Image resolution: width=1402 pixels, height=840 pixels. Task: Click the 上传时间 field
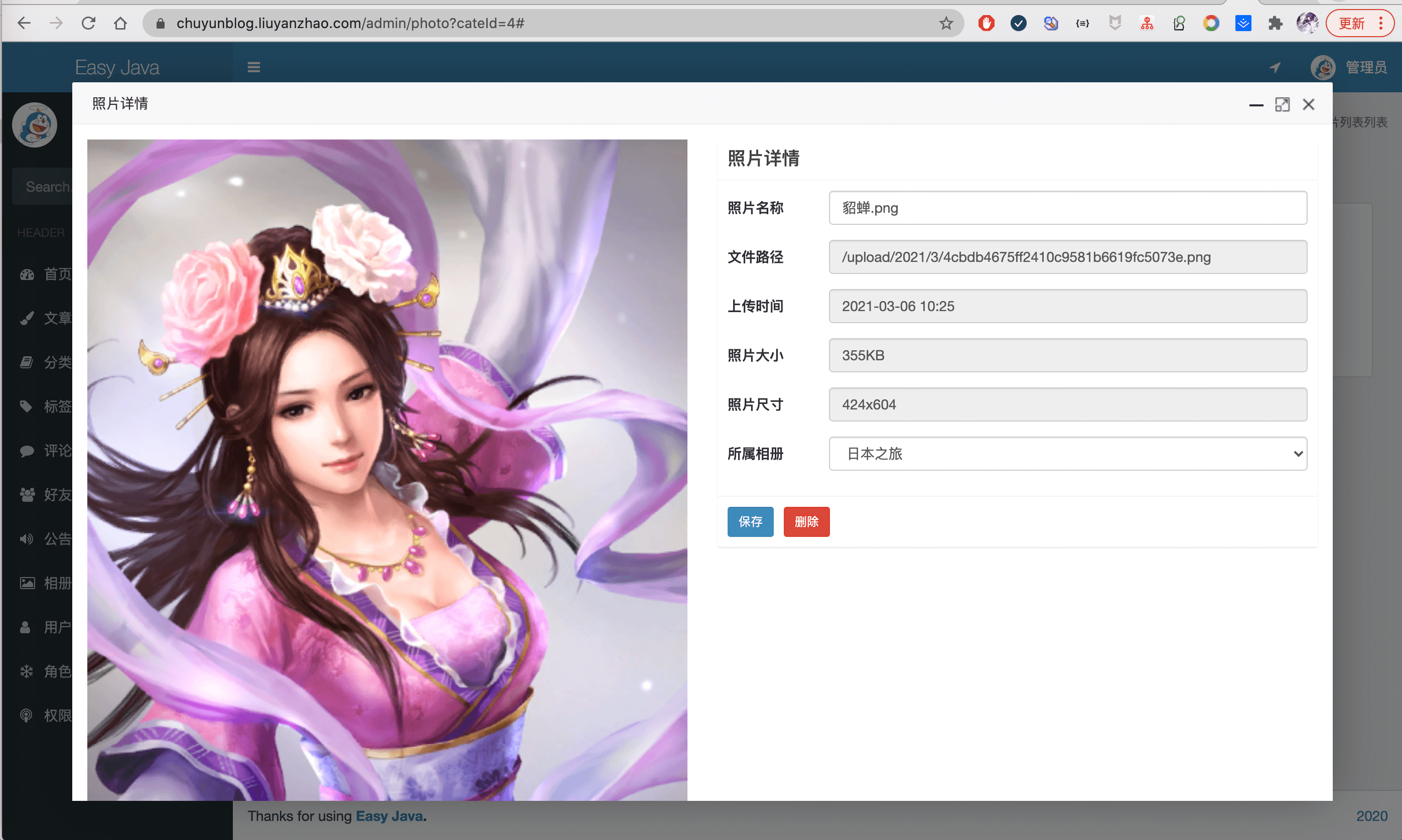pyautogui.click(x=1067, y=306)
